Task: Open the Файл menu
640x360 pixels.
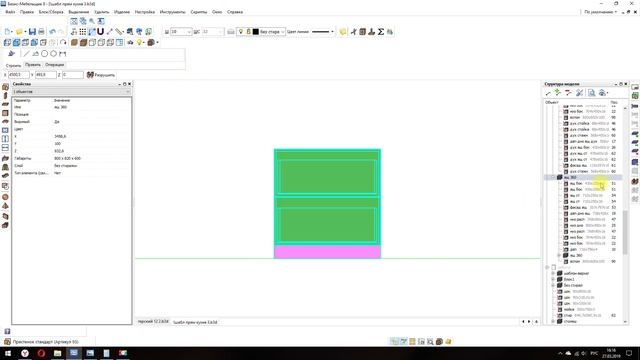Action: pyautogui.click(x=10, y=12)
